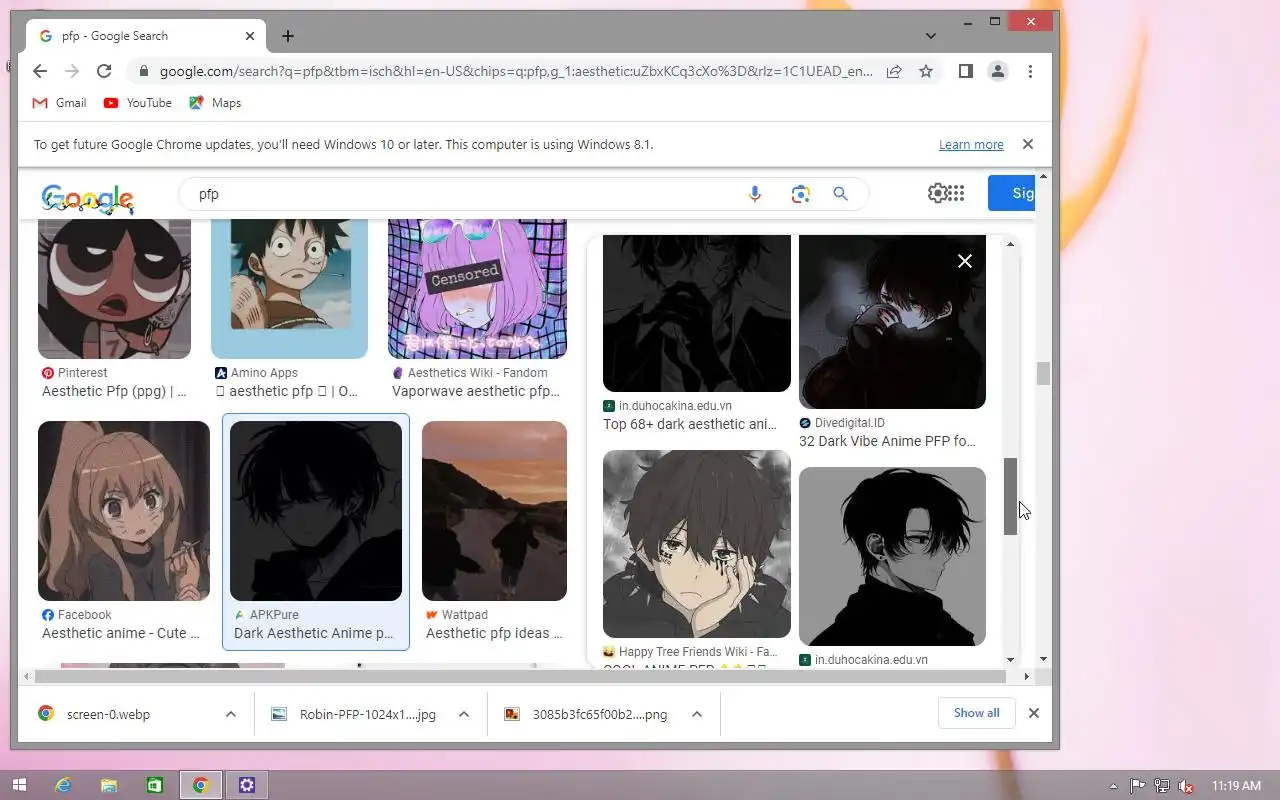Screen dimensions: 1280x800
Task: Click the preview panel scrollbar thumb
Action: [x=1010, y=496]
